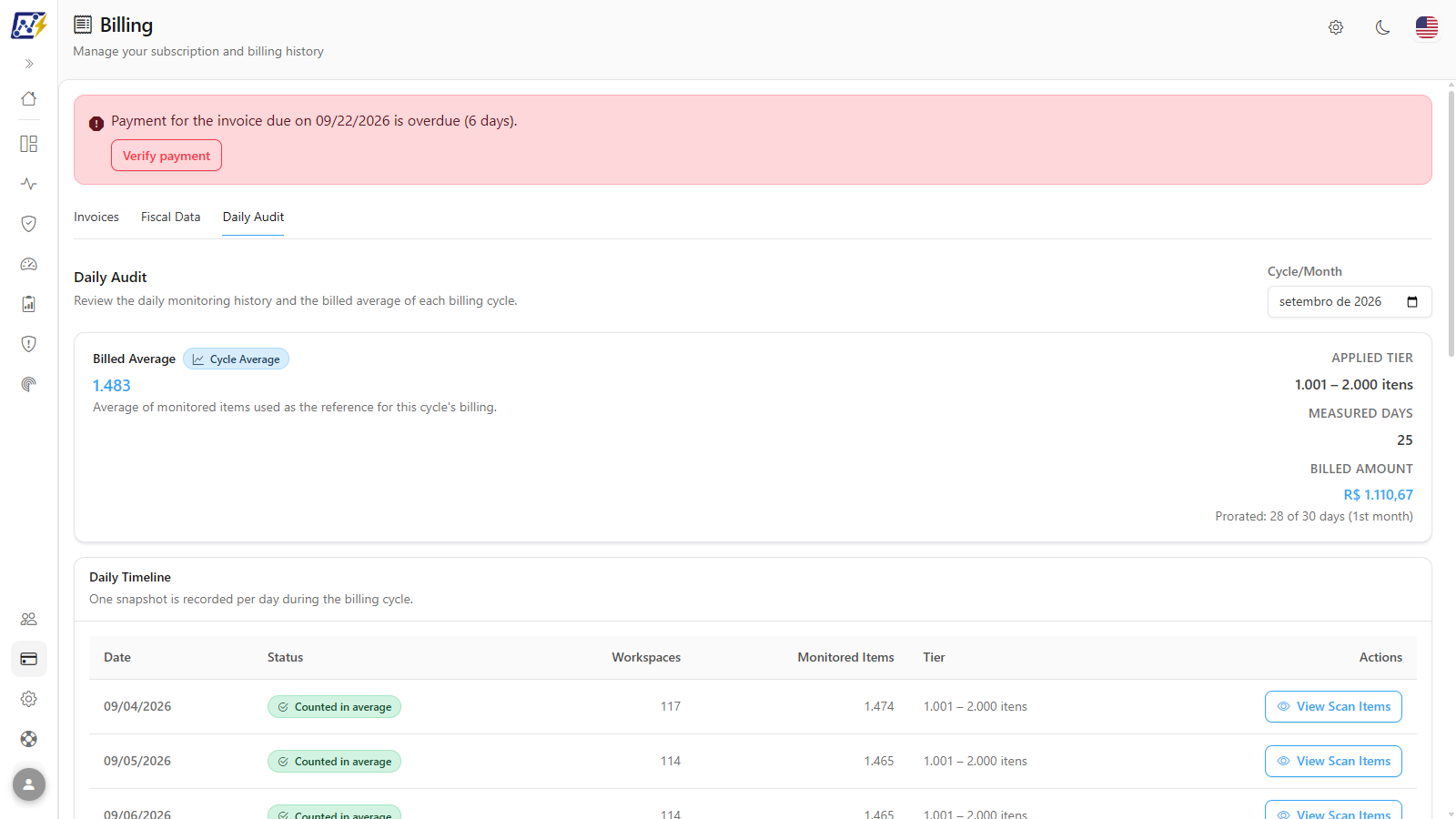Click the app logo in sidebar
The image size is (1456, 819).
click(x=28, y=25)
